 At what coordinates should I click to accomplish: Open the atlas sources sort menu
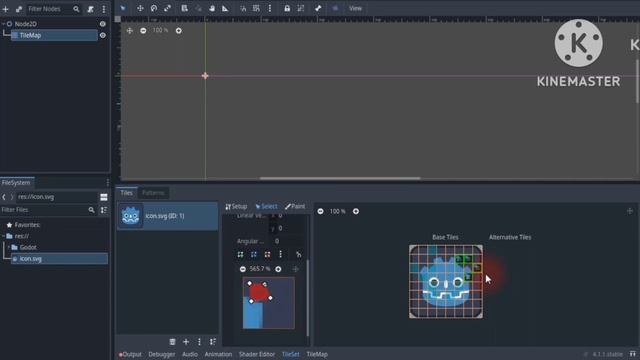[x=213, y=342]
